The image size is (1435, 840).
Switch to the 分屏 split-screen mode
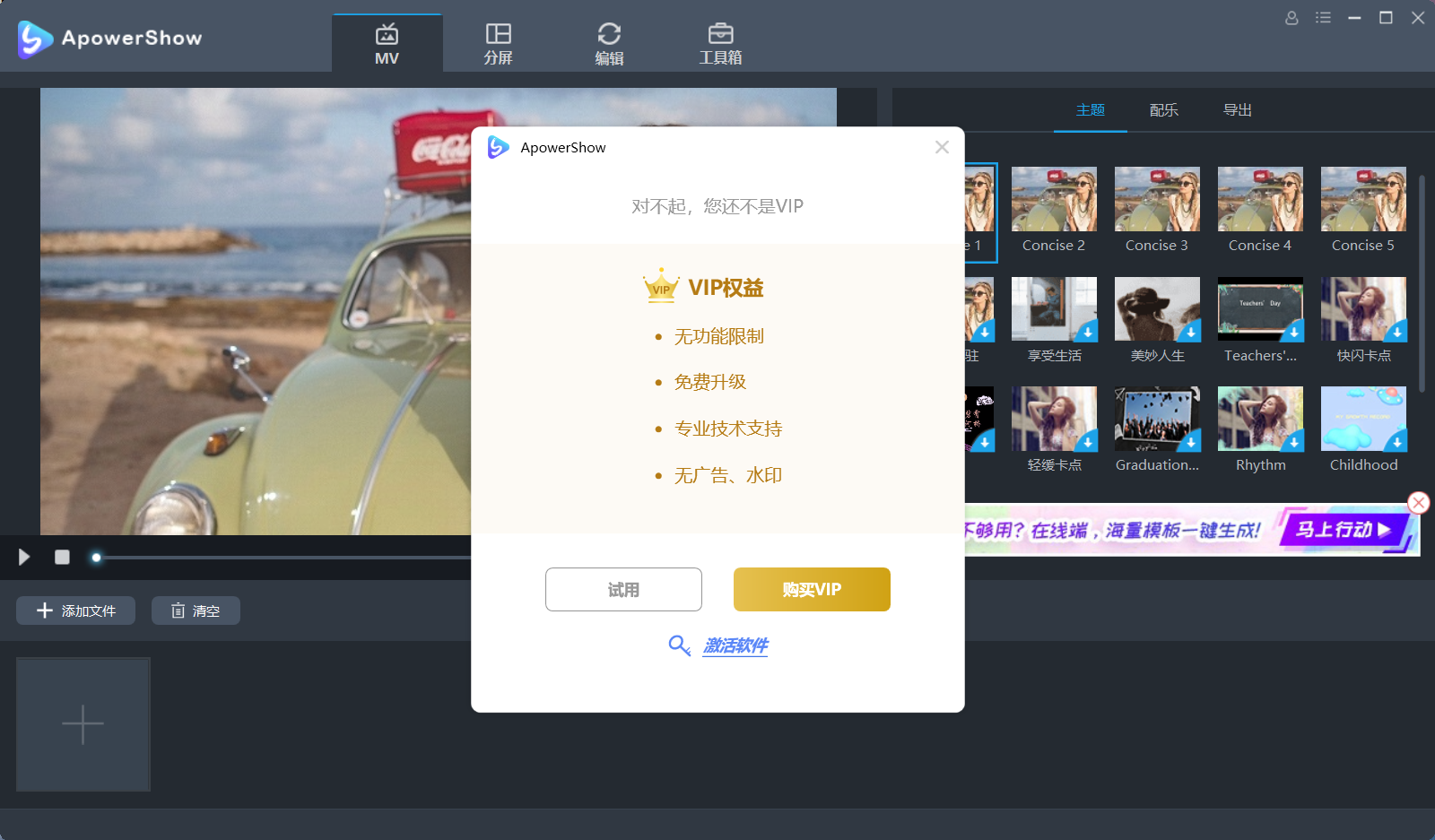pyautogui.click(x=498, y=42)
